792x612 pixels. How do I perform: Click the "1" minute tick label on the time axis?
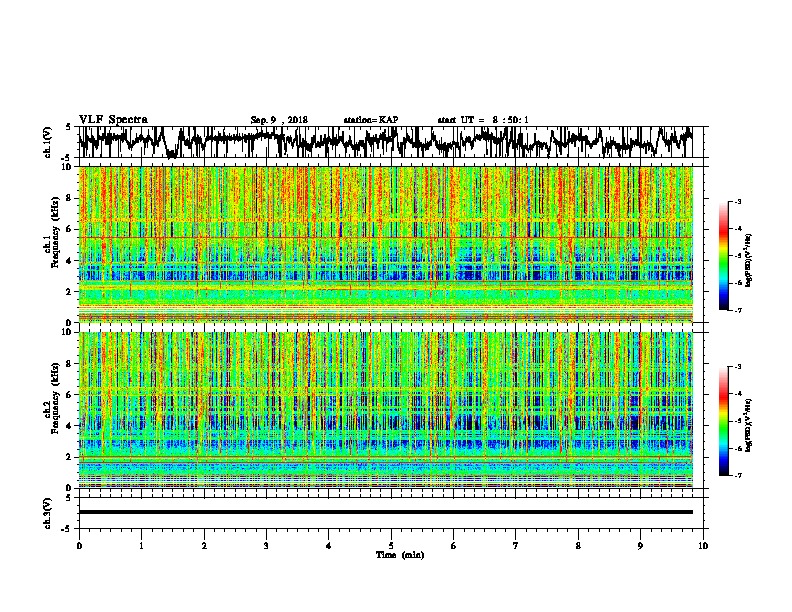click(x=141, y=546)
